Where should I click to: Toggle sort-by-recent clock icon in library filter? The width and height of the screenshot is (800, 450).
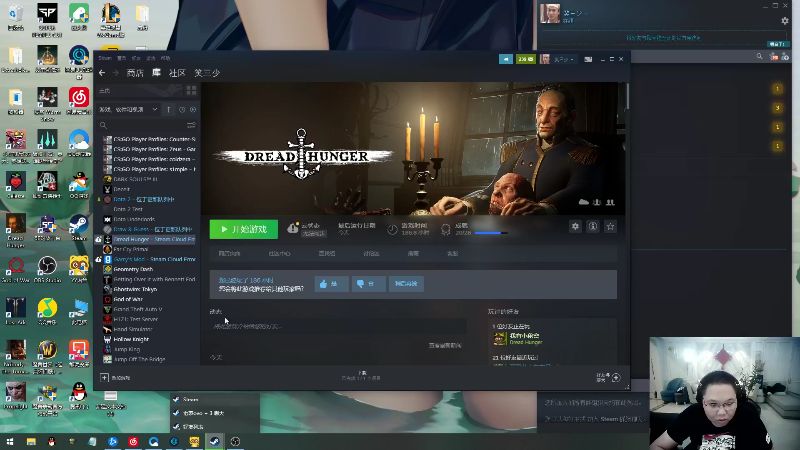click(x=182, y=109)
